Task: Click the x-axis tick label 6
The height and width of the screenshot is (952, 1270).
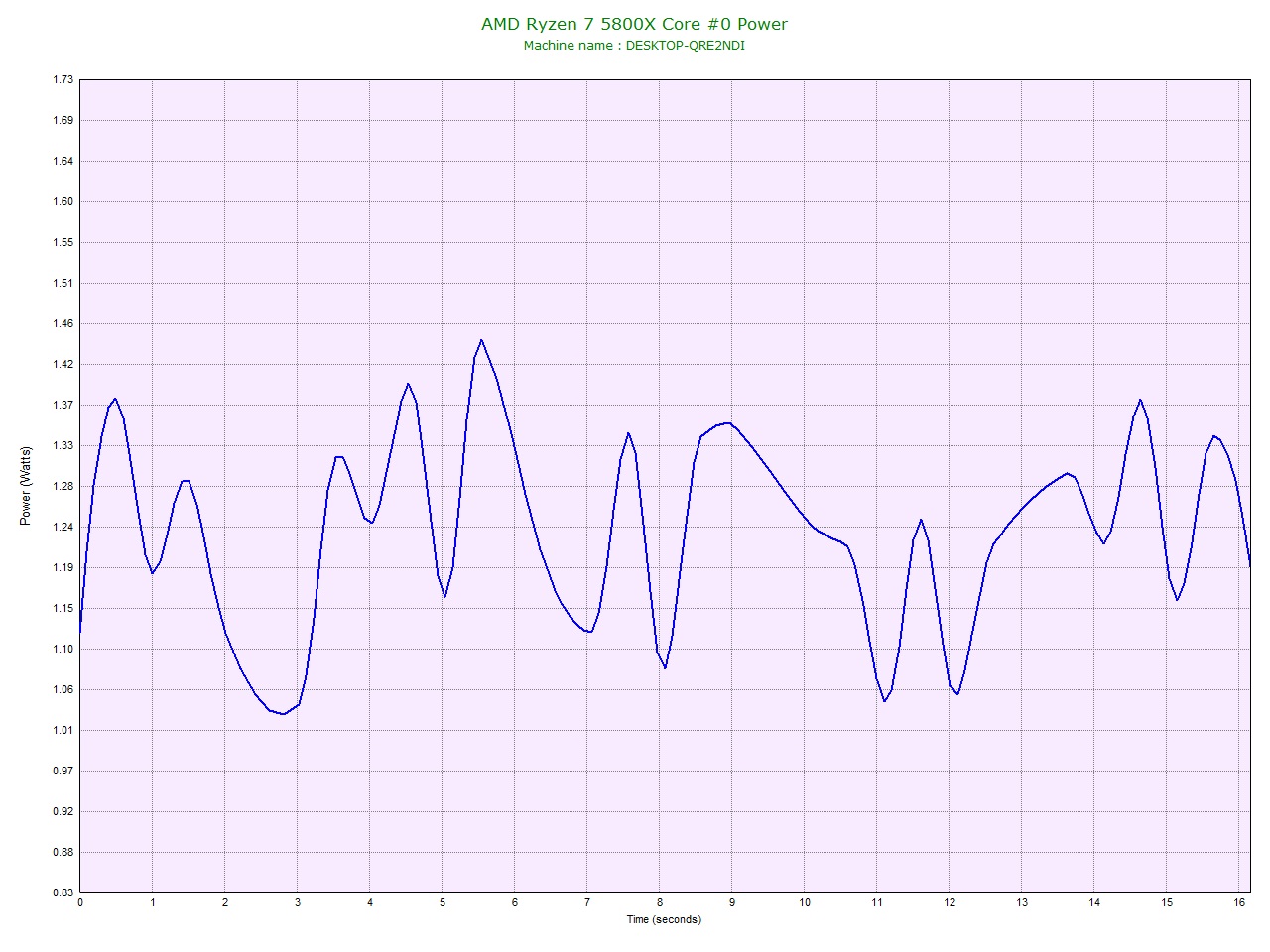Action: coord(515,902)
